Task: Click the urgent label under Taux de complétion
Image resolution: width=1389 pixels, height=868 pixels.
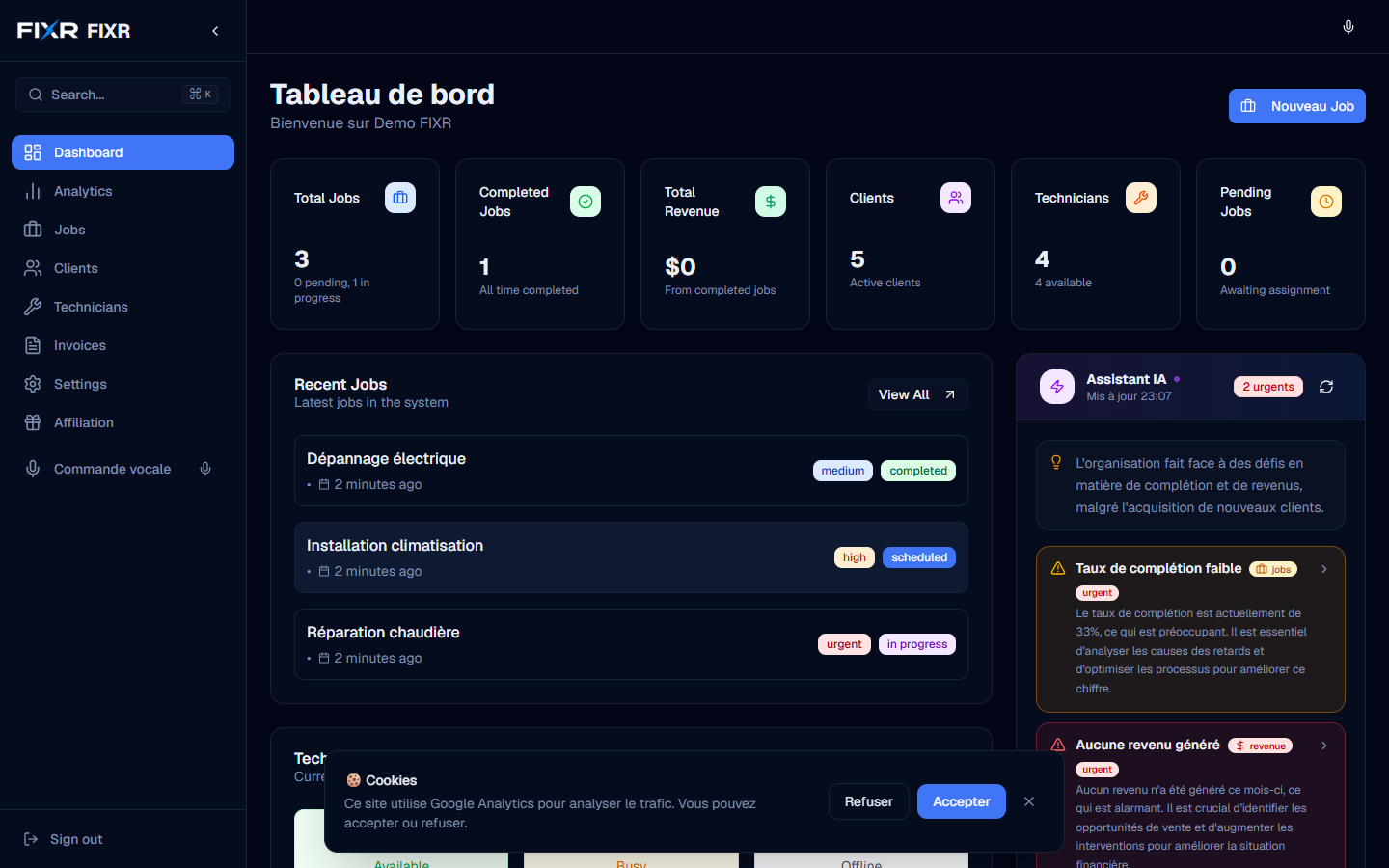Action: 1097,593
